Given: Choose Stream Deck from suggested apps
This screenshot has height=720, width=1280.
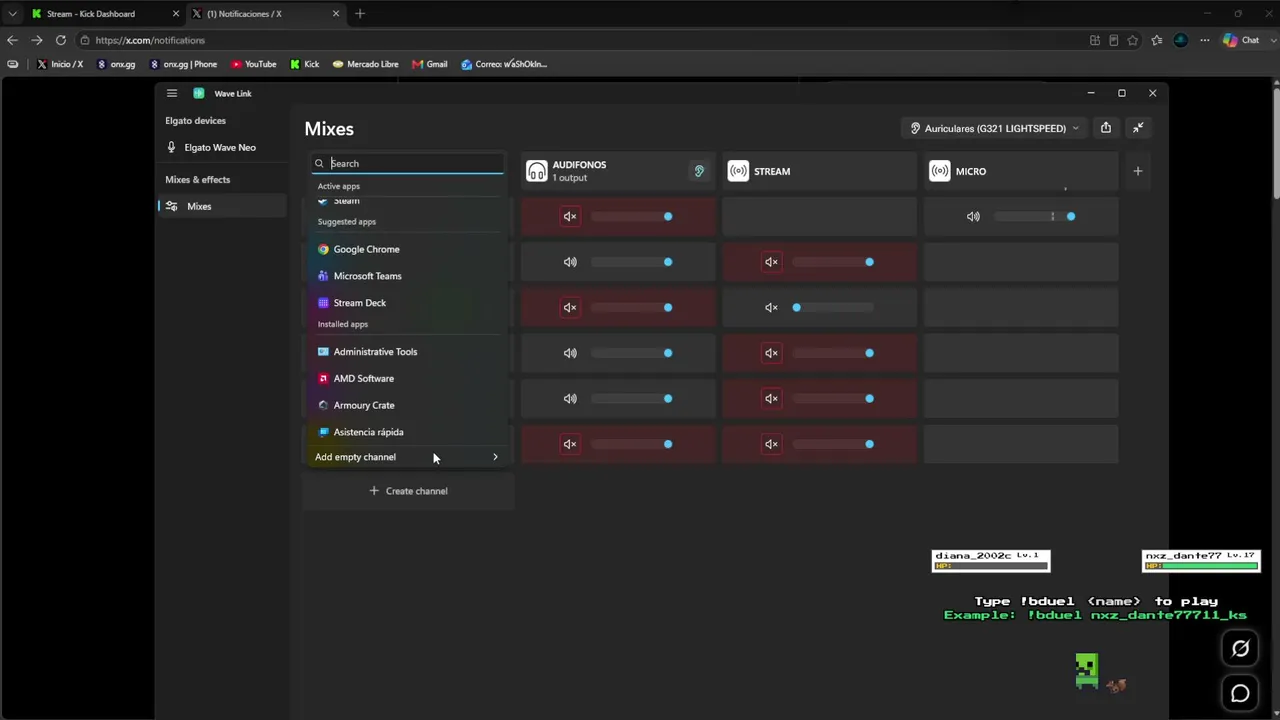Looking at the screenshot, I should coord(408,303).
